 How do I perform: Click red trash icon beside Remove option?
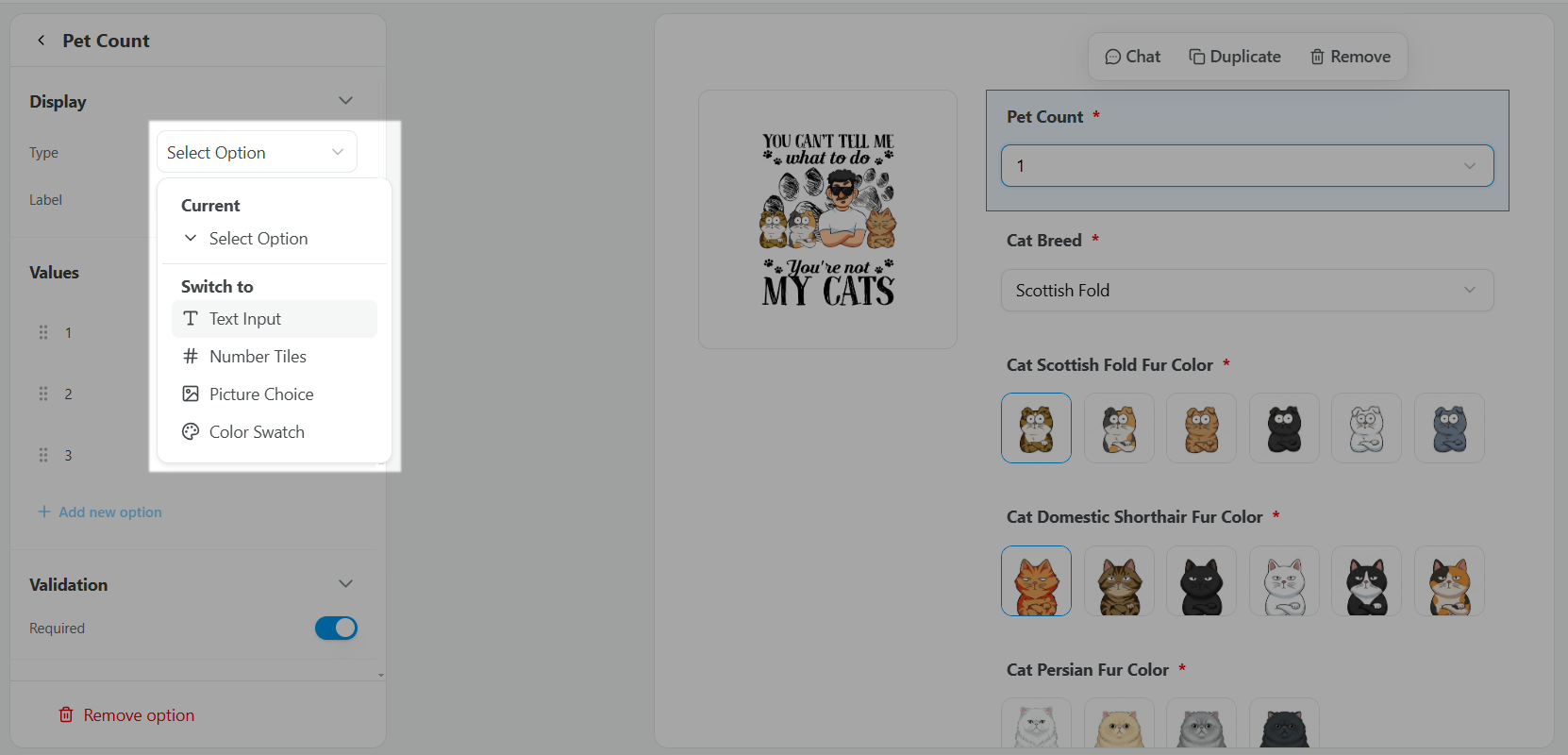(x=66, y=714)
